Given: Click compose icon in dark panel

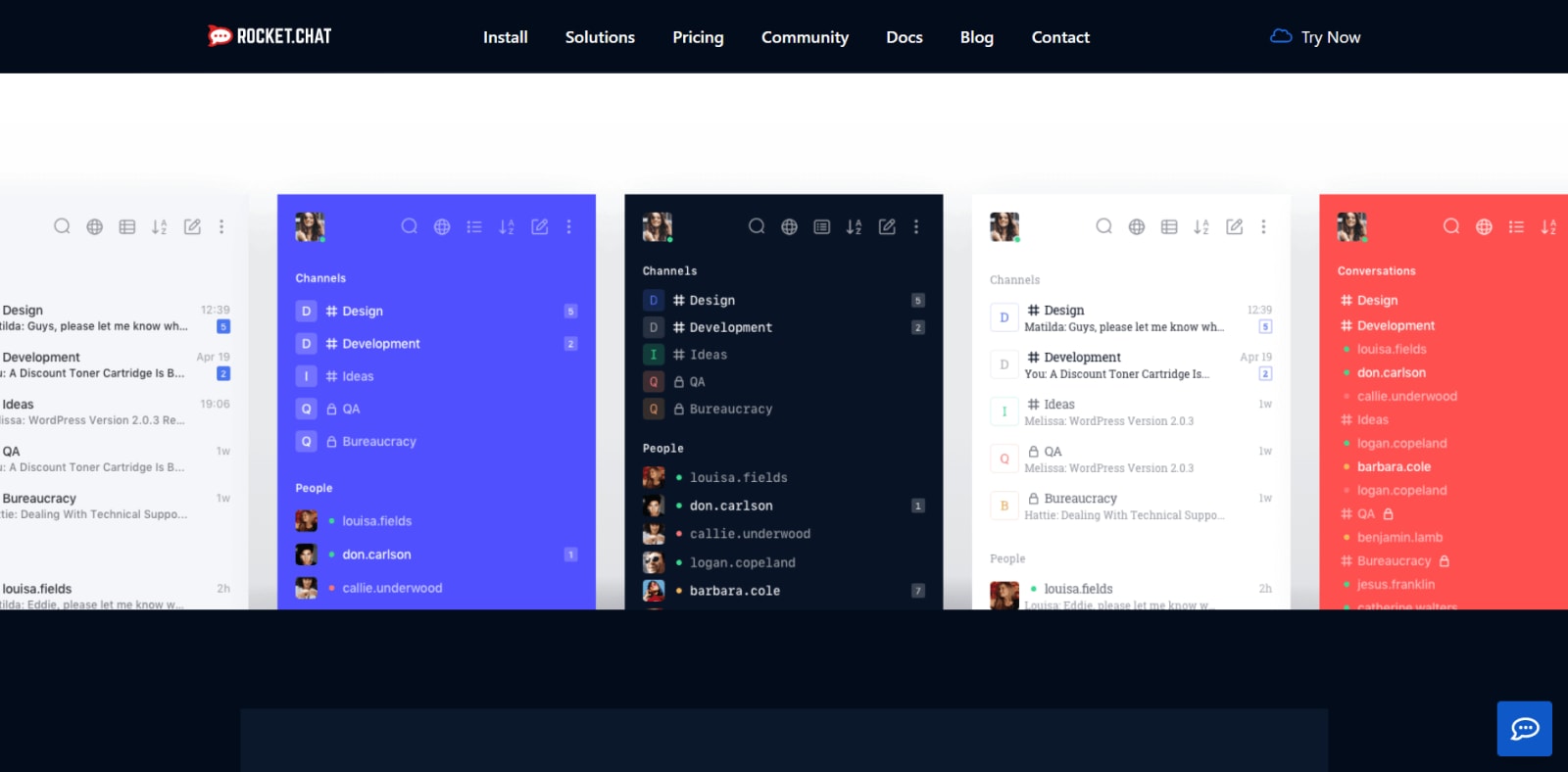Looking at the screenshot, I should (x=887, y=226).
